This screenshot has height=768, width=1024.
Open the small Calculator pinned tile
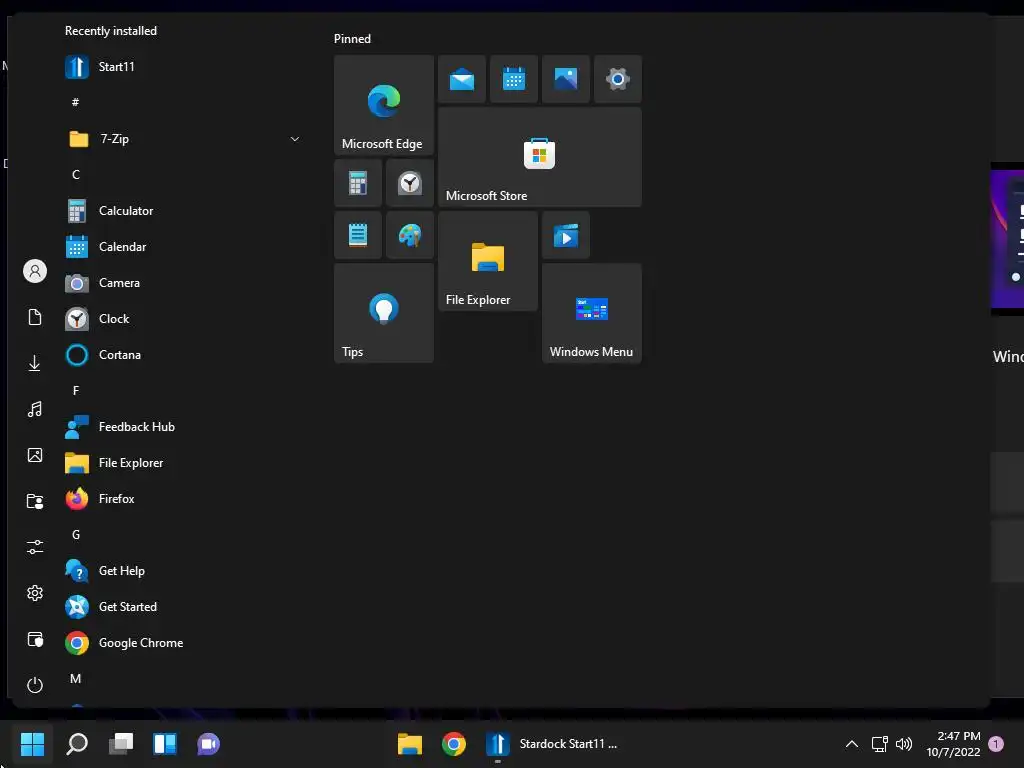(x=358, y=183)
